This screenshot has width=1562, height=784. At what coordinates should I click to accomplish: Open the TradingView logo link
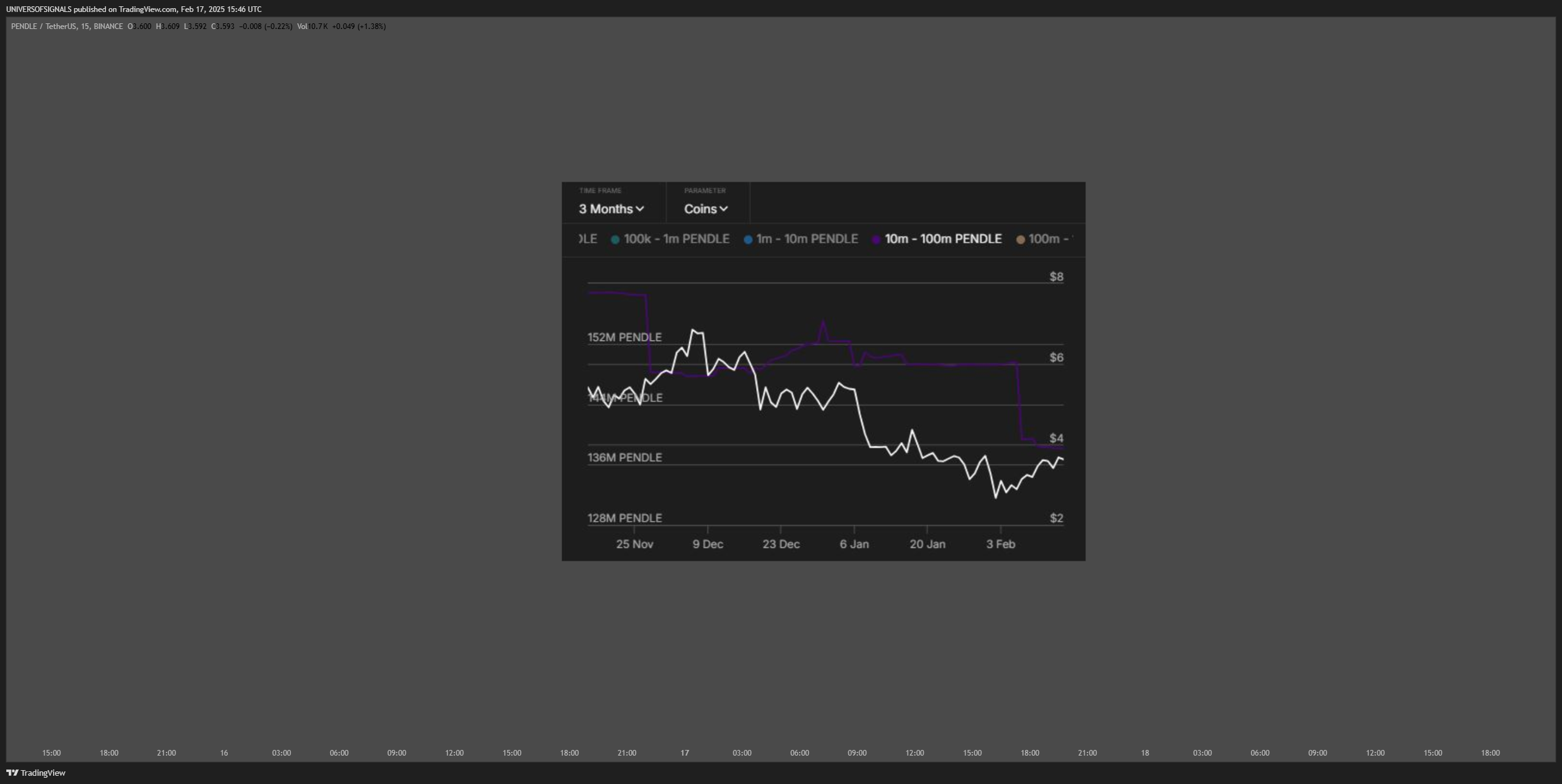(x=36, y=773)
